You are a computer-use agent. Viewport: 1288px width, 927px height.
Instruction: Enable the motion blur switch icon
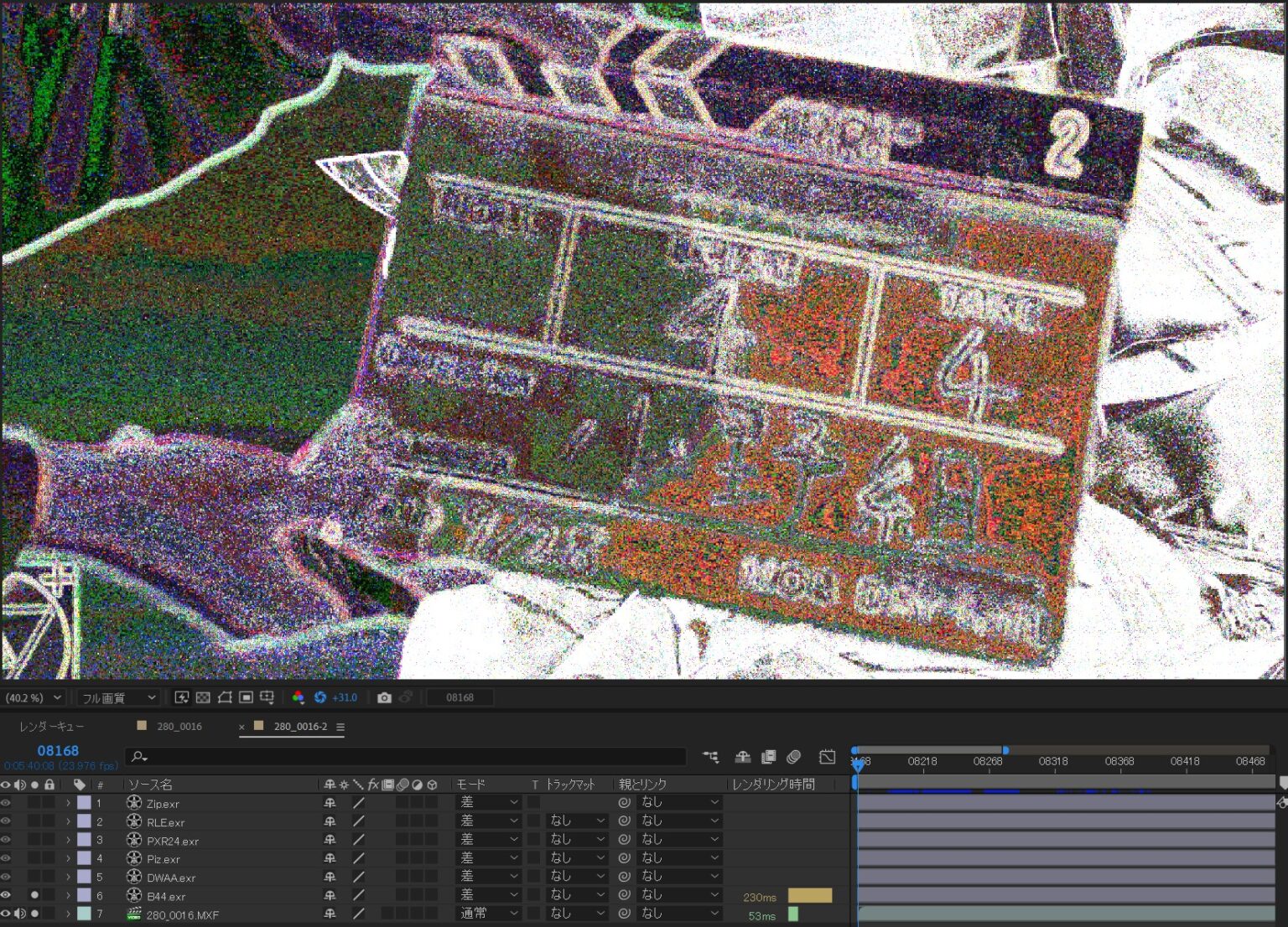(x=793, y=757)
